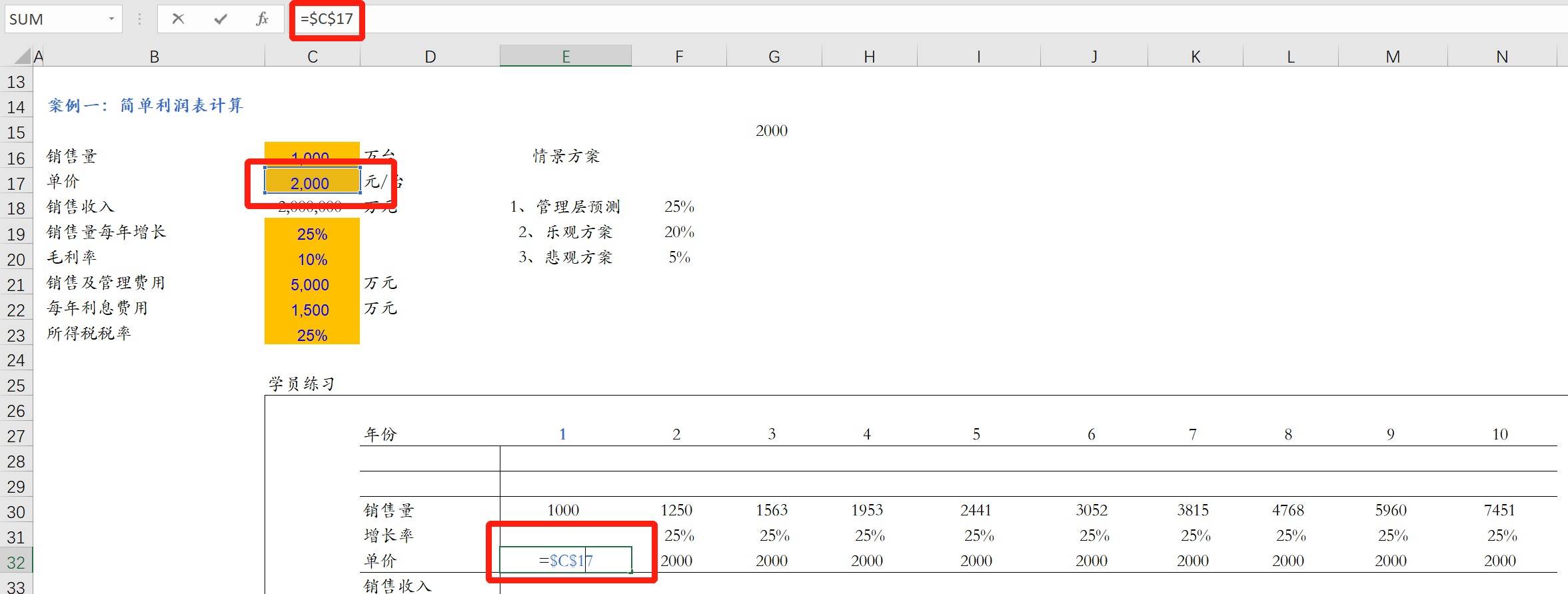Click the 乐观方案 20% cell
The image size is (1568, 594).
[x=679, y=232]
